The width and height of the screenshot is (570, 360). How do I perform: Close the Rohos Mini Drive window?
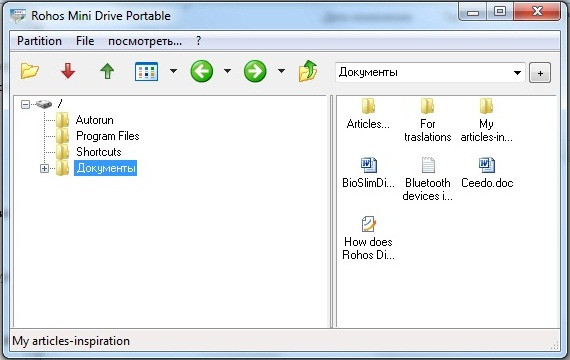[537, 12]
